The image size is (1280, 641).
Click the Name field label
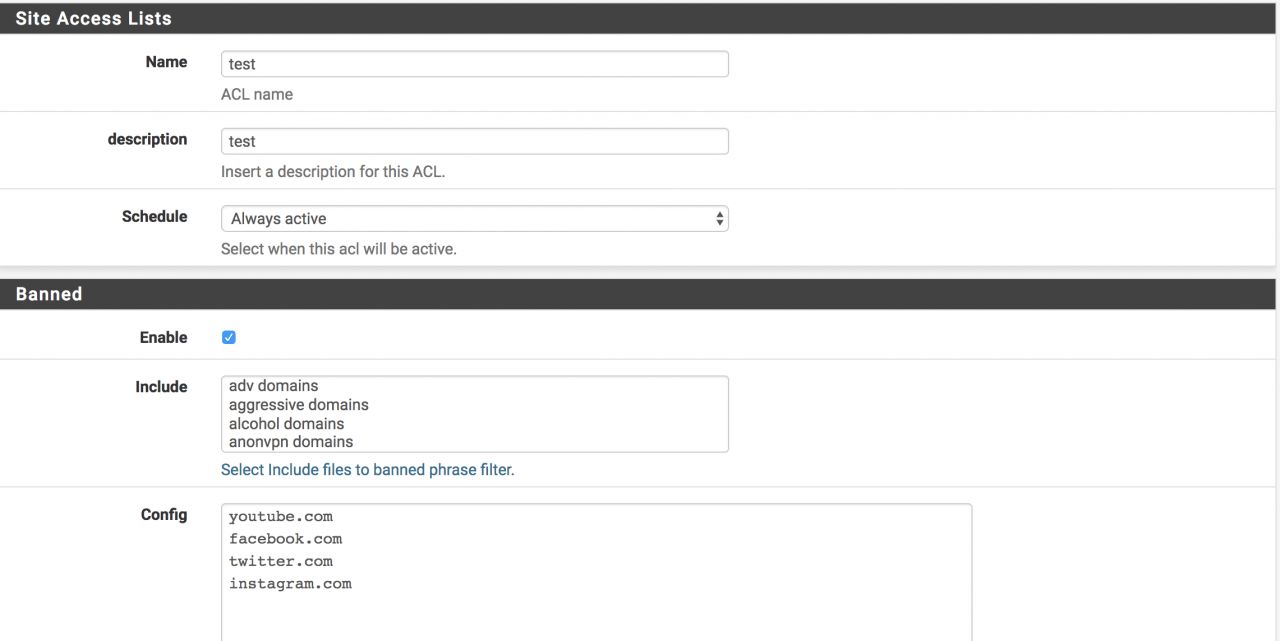166,62
